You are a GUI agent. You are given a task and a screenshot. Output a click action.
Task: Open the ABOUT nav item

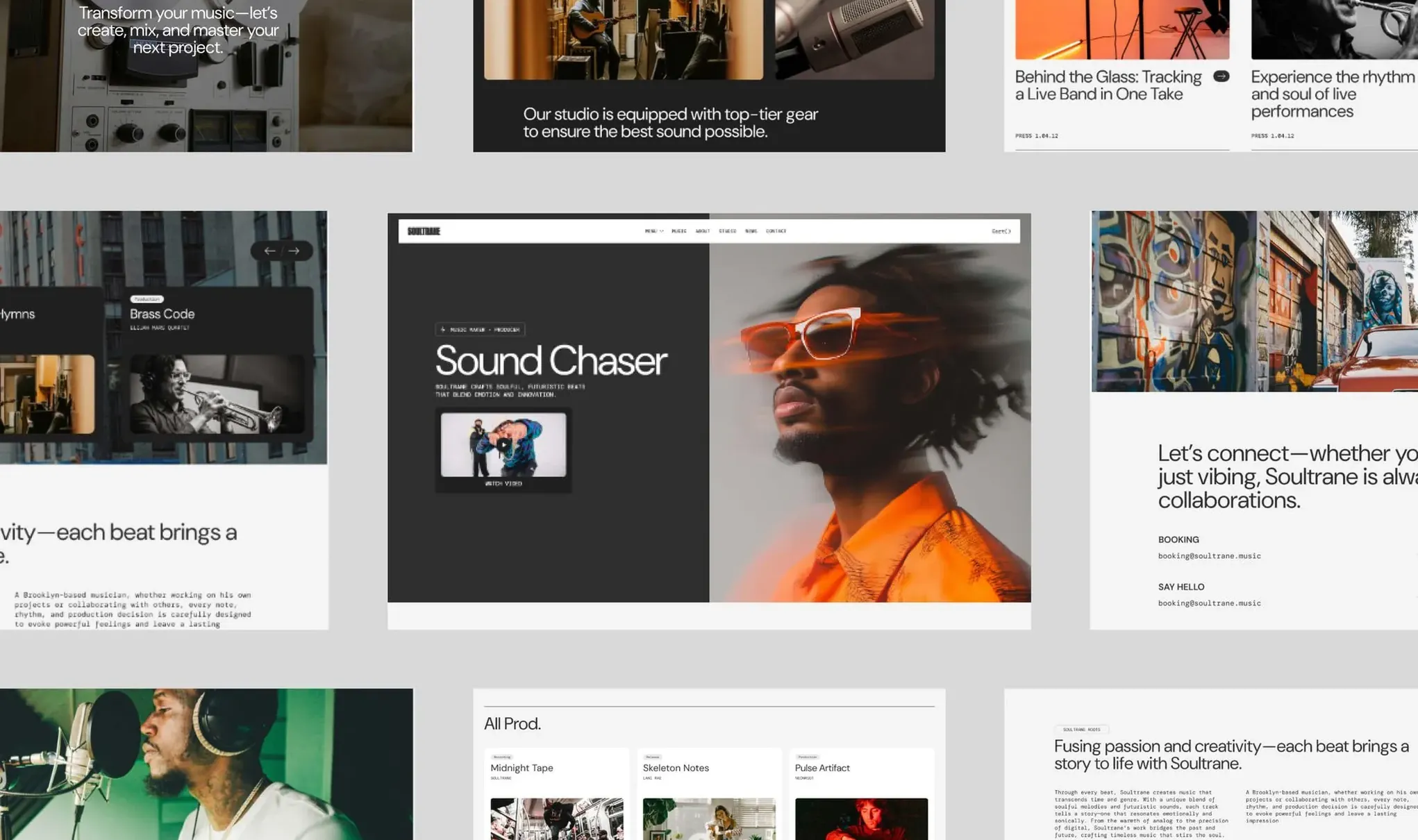[703, 231]
